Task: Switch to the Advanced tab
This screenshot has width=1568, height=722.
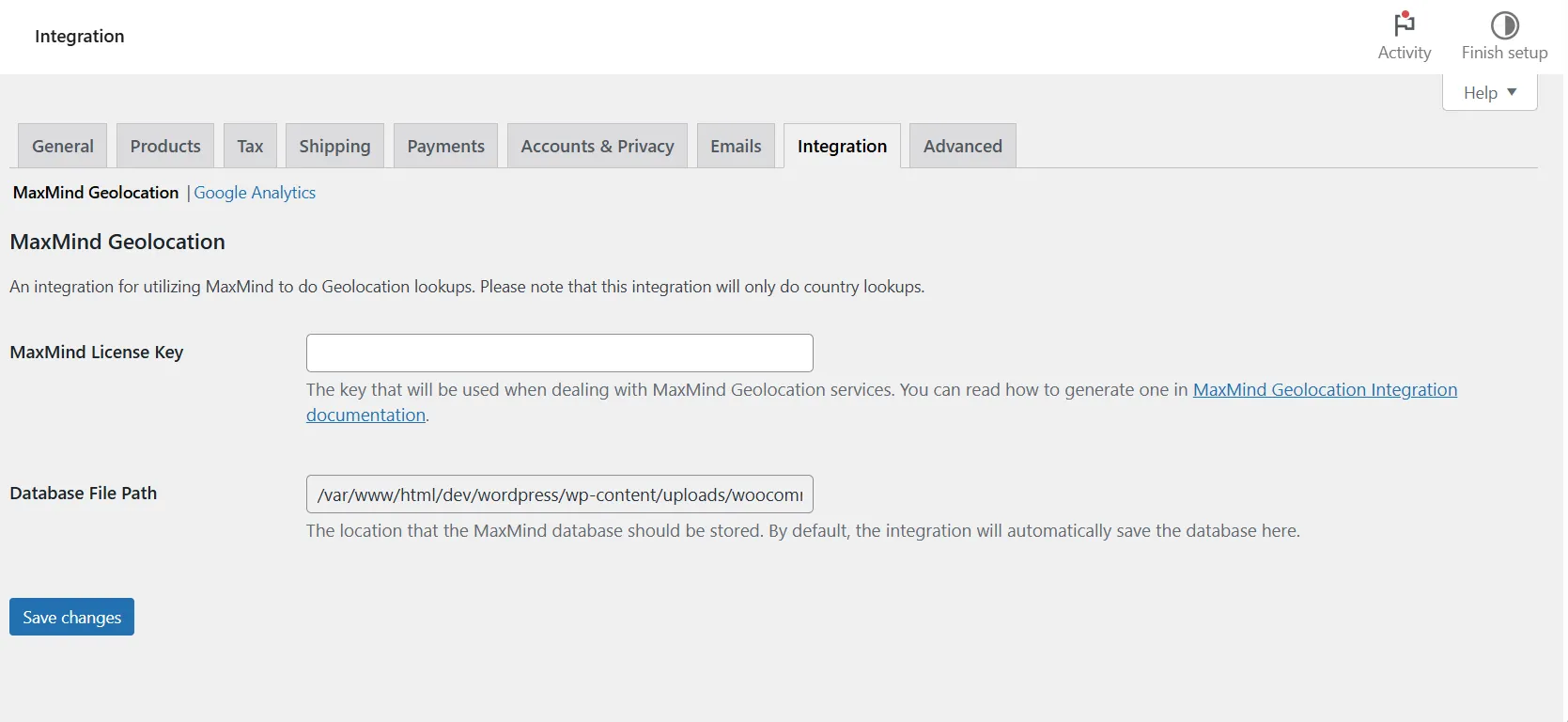Action: [962, 146]
